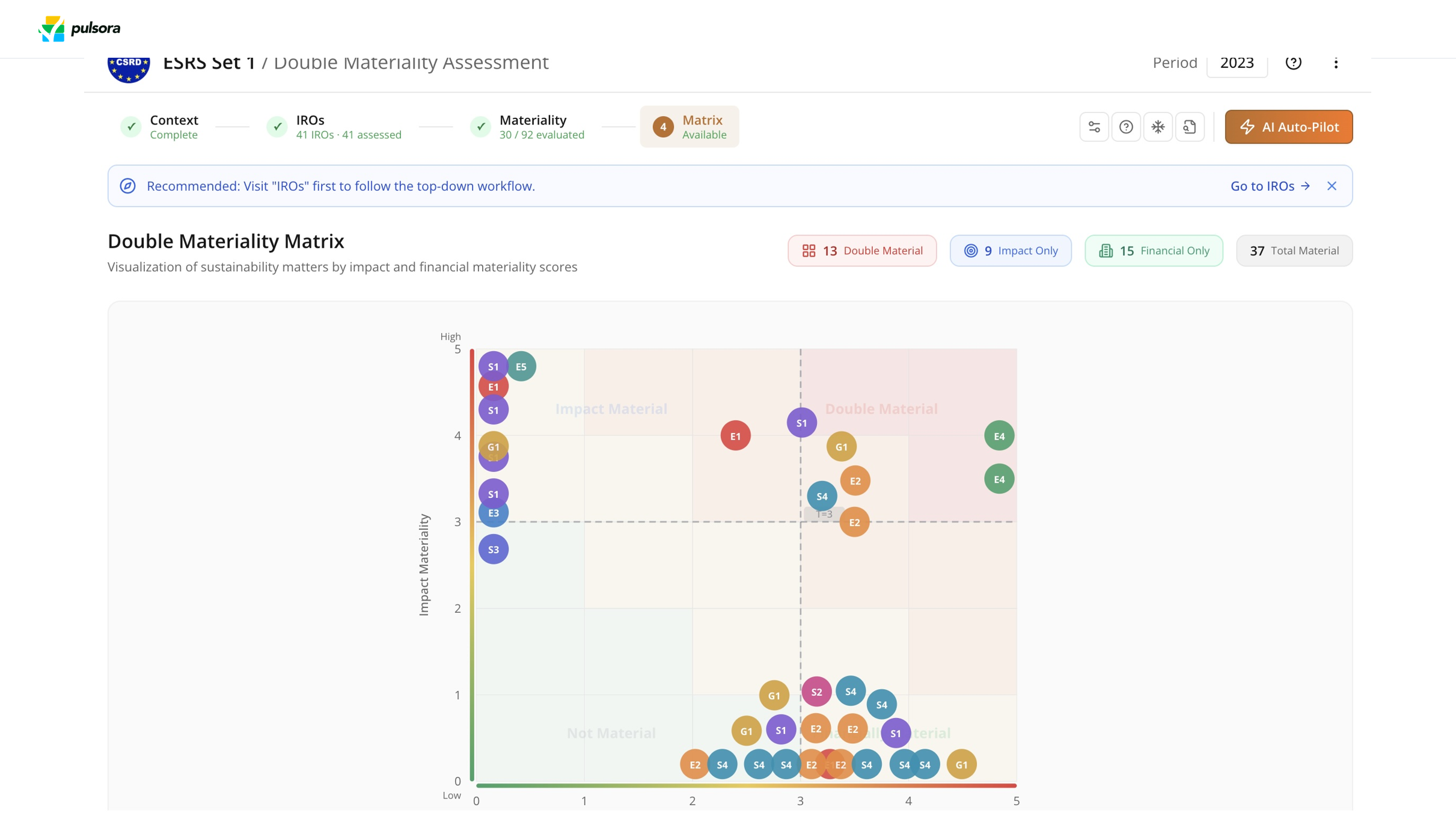This screenshot has height=819, width=1456.
Task: Filter by 13 Double Material
Action: [x=862, y=251]
